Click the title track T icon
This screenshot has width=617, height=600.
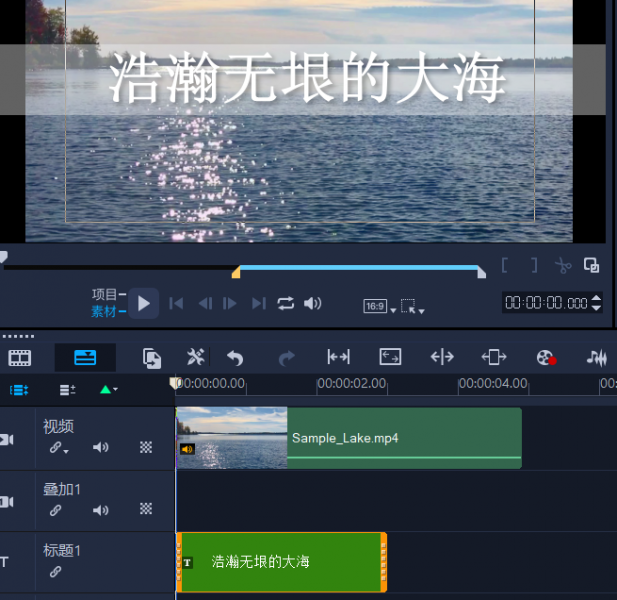tap(4, 562)
